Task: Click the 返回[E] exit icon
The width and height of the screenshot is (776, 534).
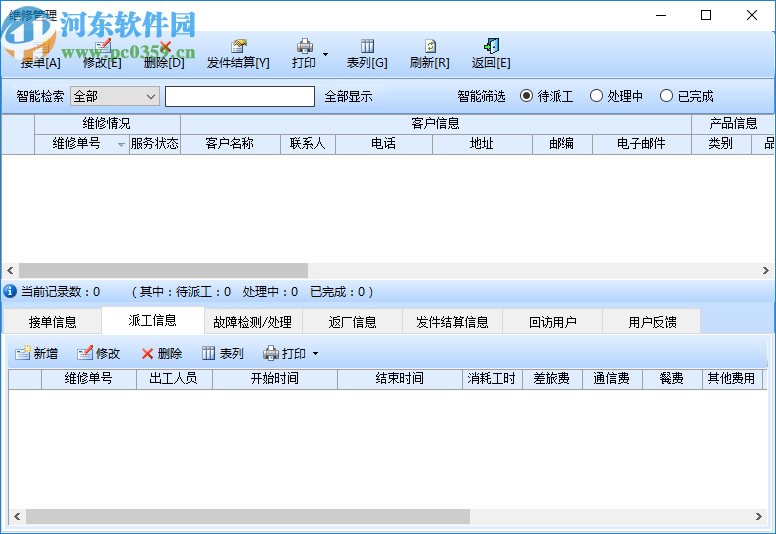Action: click(x=491, y=47)
